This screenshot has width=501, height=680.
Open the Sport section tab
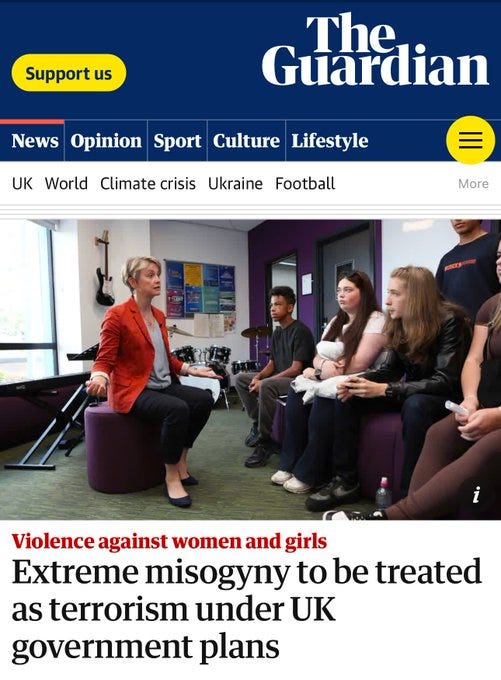point(177,141)
